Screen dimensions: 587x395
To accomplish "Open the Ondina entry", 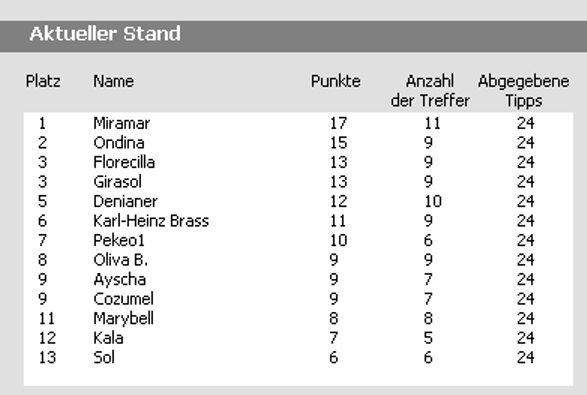I will coord(119,143).
